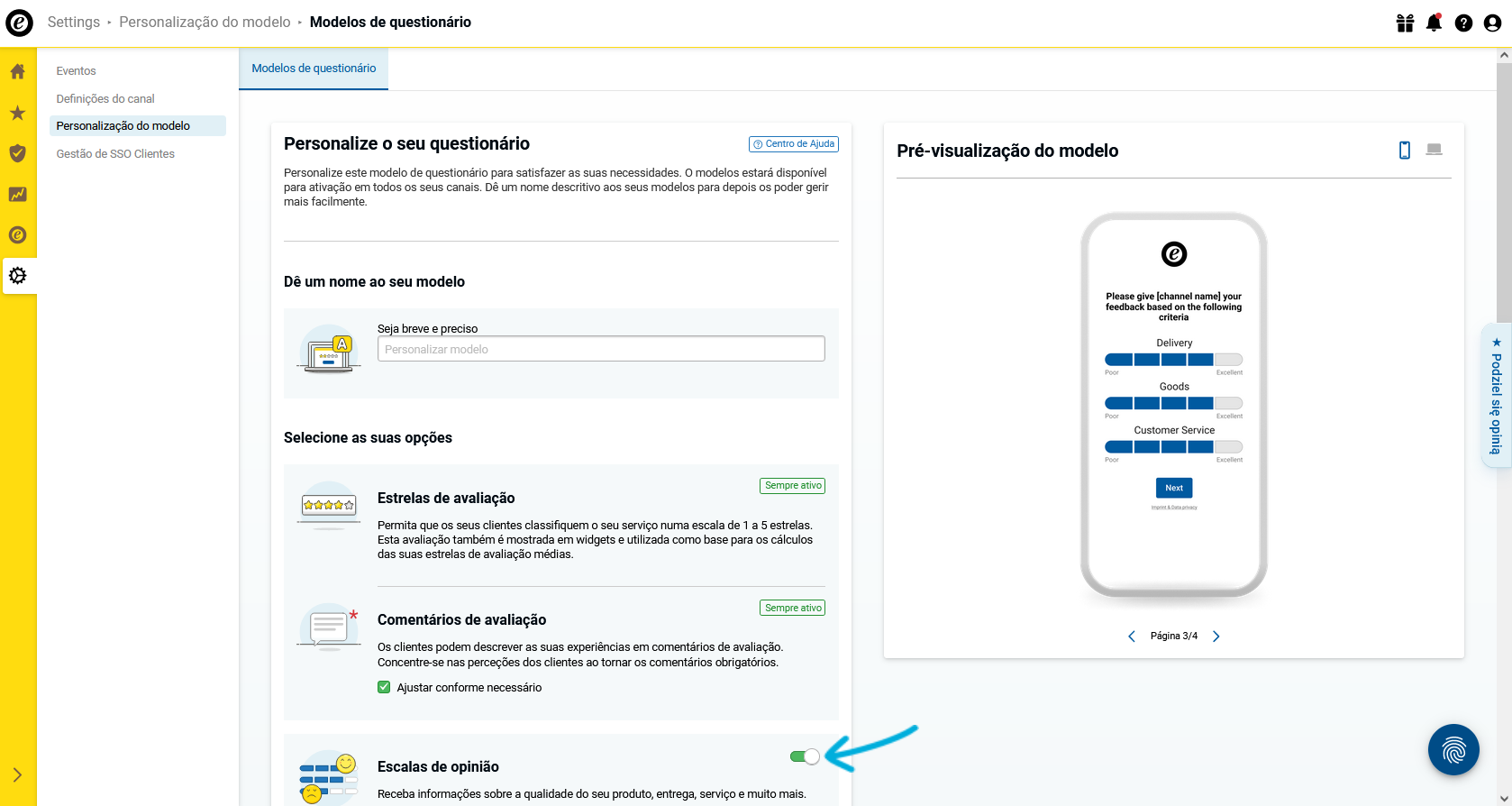
Task: Click the Personalizar modelo name field
Action: [600, 349]
